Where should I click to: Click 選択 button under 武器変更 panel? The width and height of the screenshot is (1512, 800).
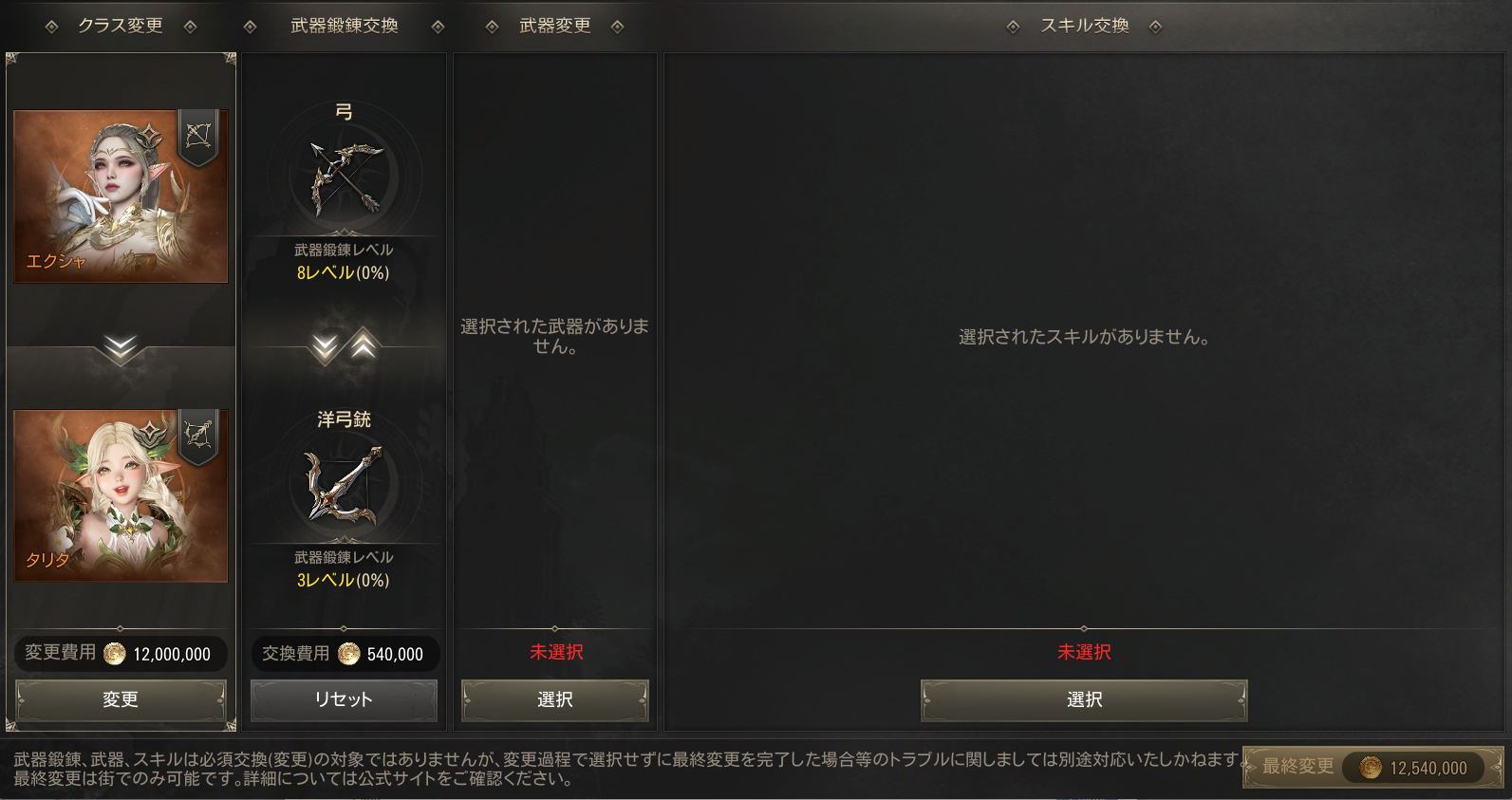tap(555, 700)
